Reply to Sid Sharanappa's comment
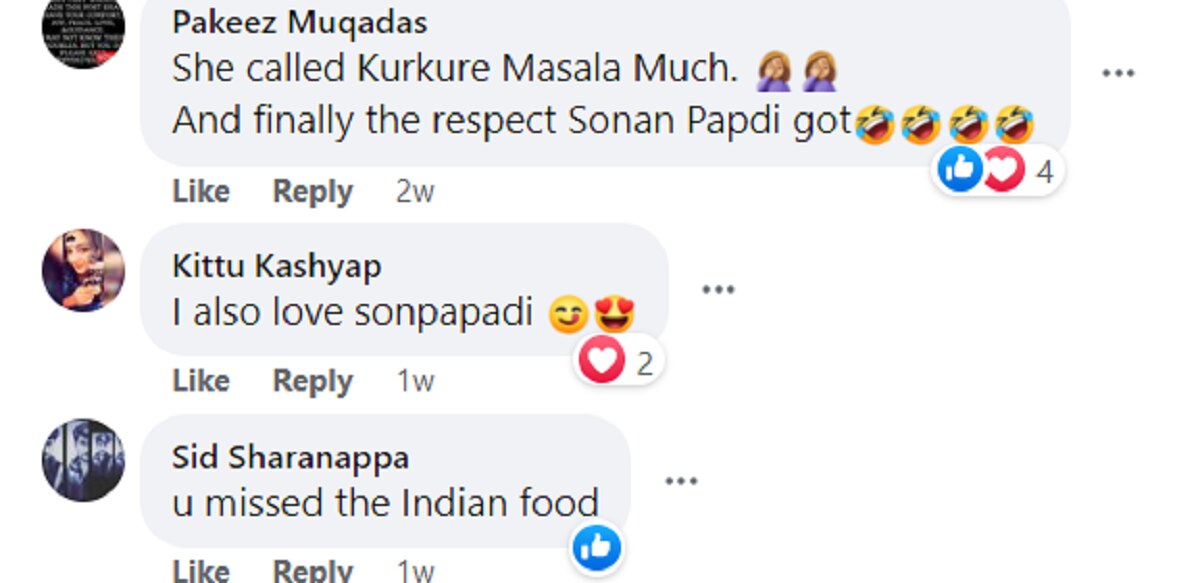Image resolution: width=1200 pixels, height=583 pixels. coord(312,570)
